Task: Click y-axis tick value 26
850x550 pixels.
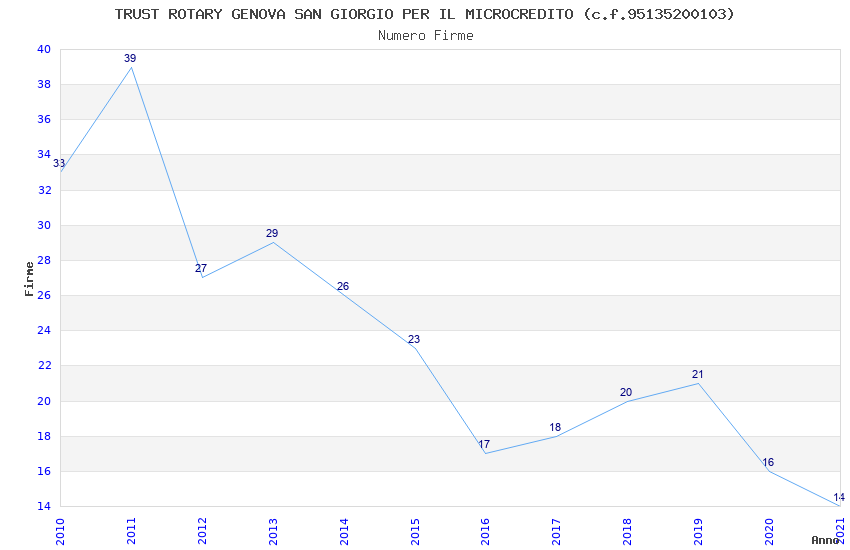Action: [44, 295]
